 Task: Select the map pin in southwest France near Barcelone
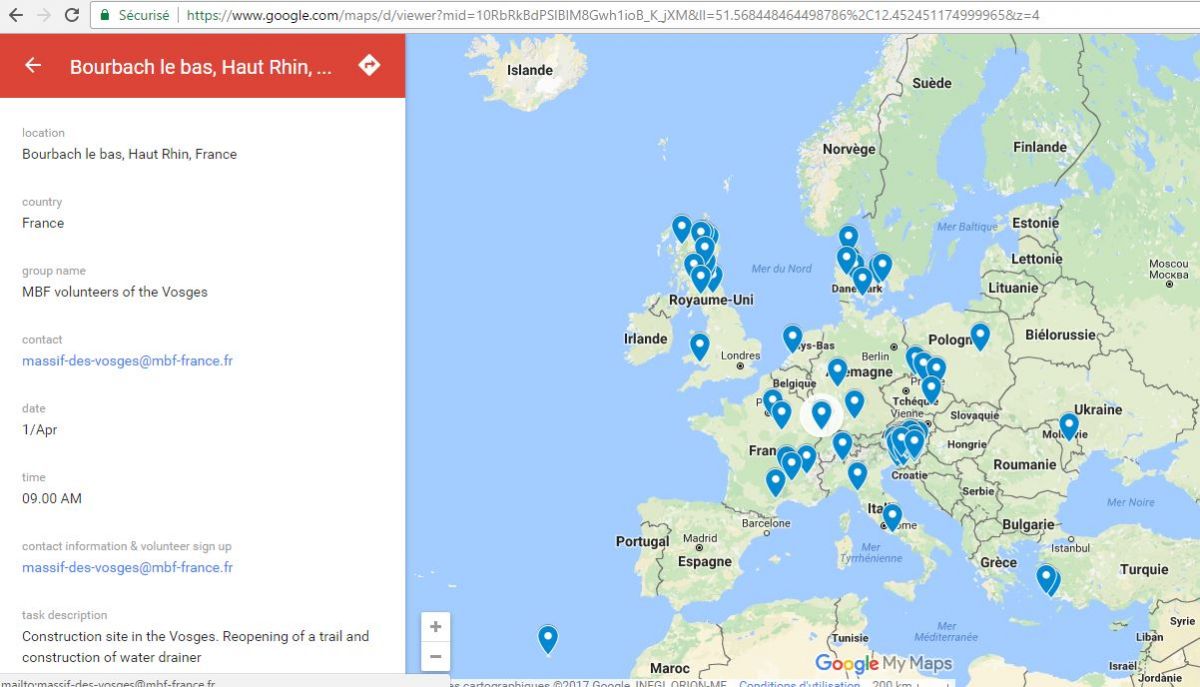click(776, 482)
